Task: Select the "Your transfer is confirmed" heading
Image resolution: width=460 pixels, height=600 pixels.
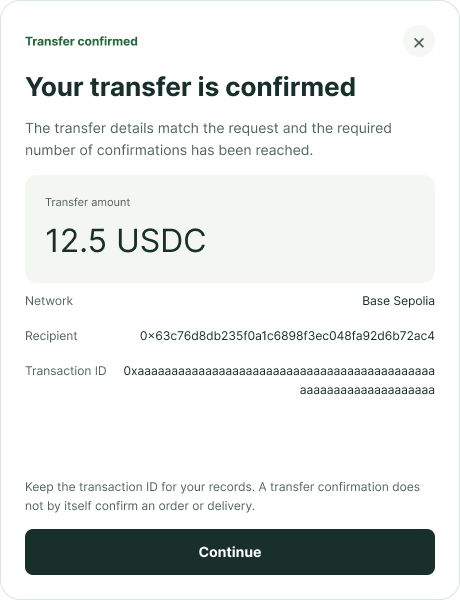Action: click(x=190, y=87)
